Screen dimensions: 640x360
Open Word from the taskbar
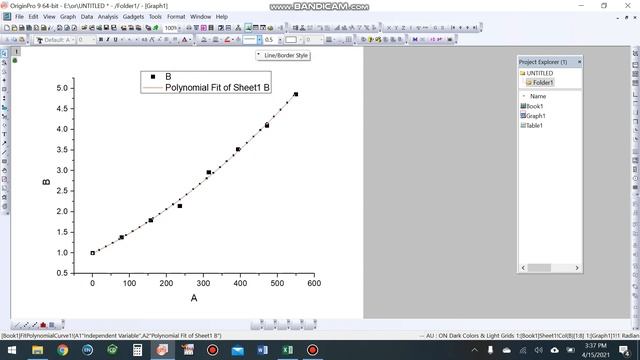[262, 350]
